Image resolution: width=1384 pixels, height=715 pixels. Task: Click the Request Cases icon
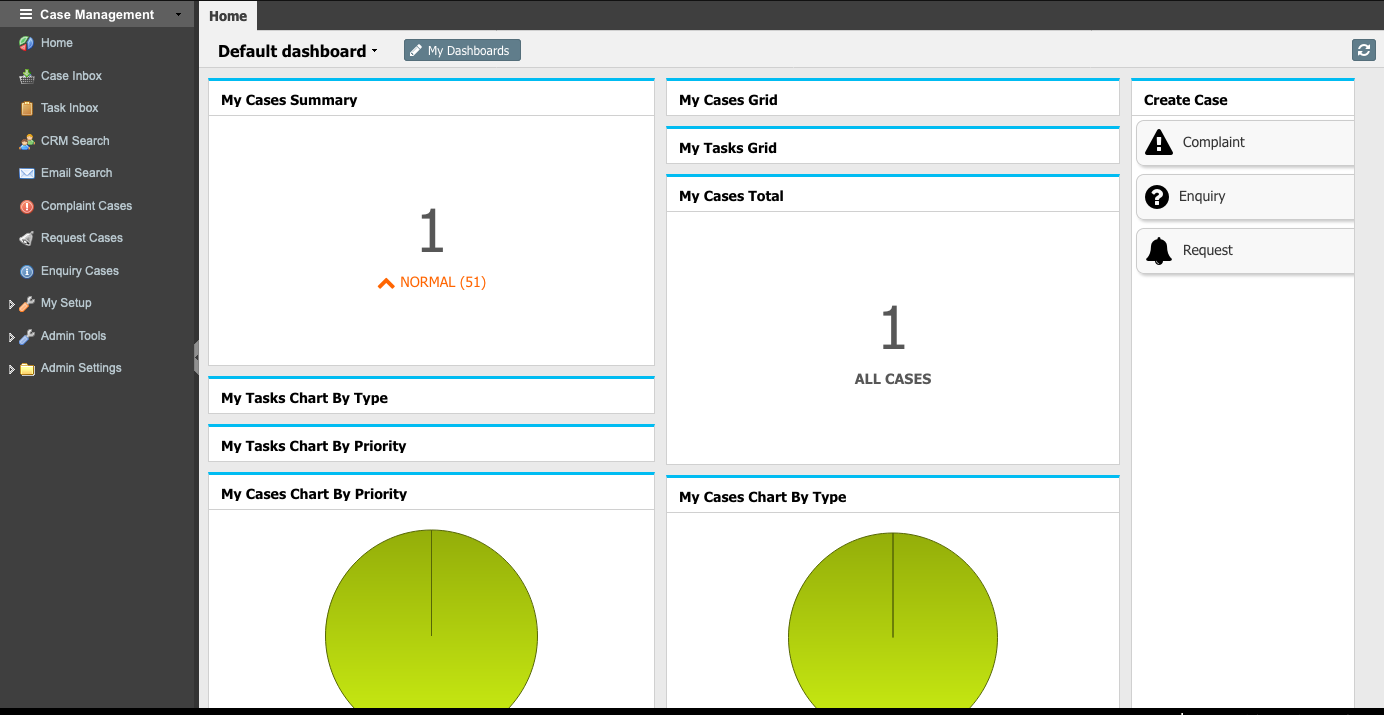27,238
